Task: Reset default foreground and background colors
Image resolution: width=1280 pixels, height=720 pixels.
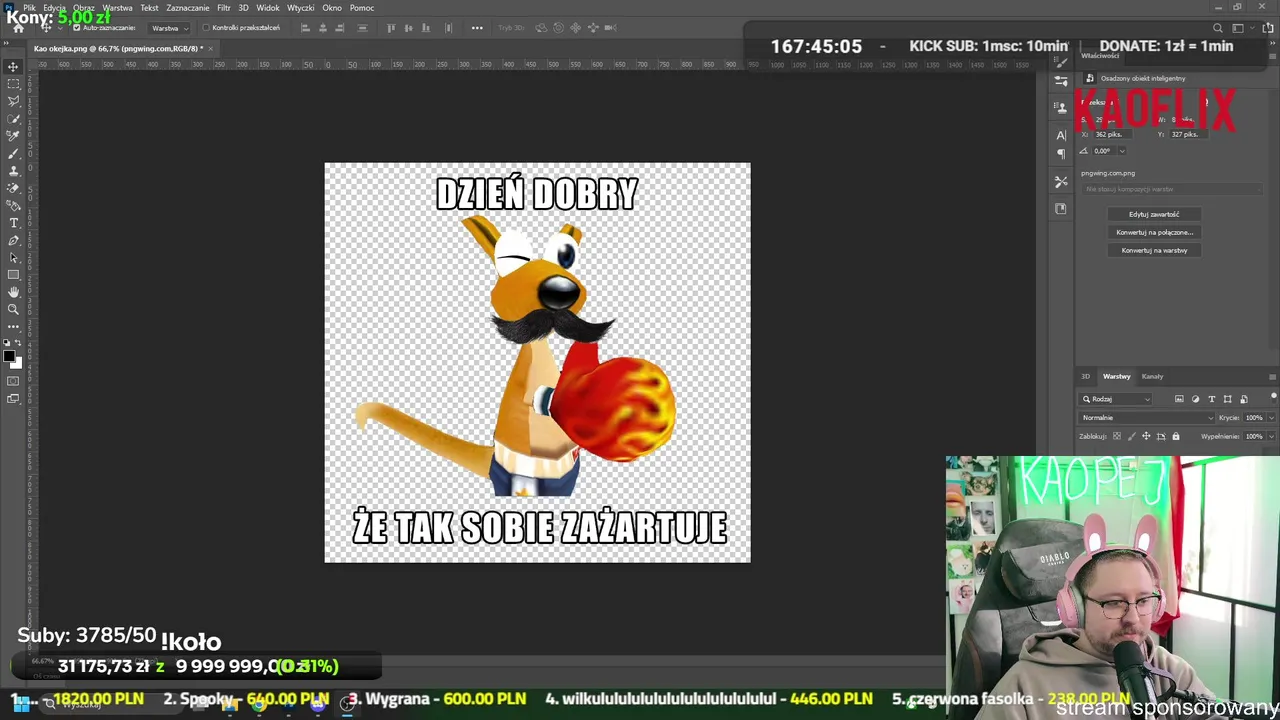Action: (7, 343)
